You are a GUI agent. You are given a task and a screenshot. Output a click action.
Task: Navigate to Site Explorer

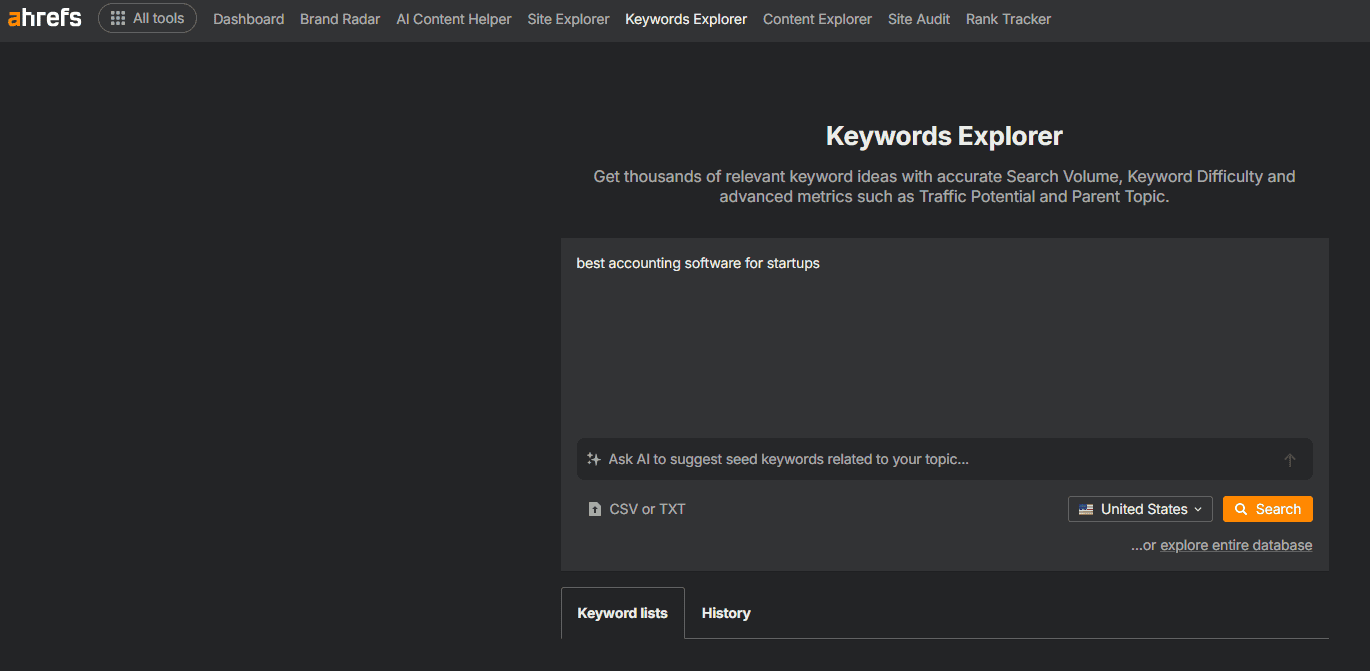568,19
